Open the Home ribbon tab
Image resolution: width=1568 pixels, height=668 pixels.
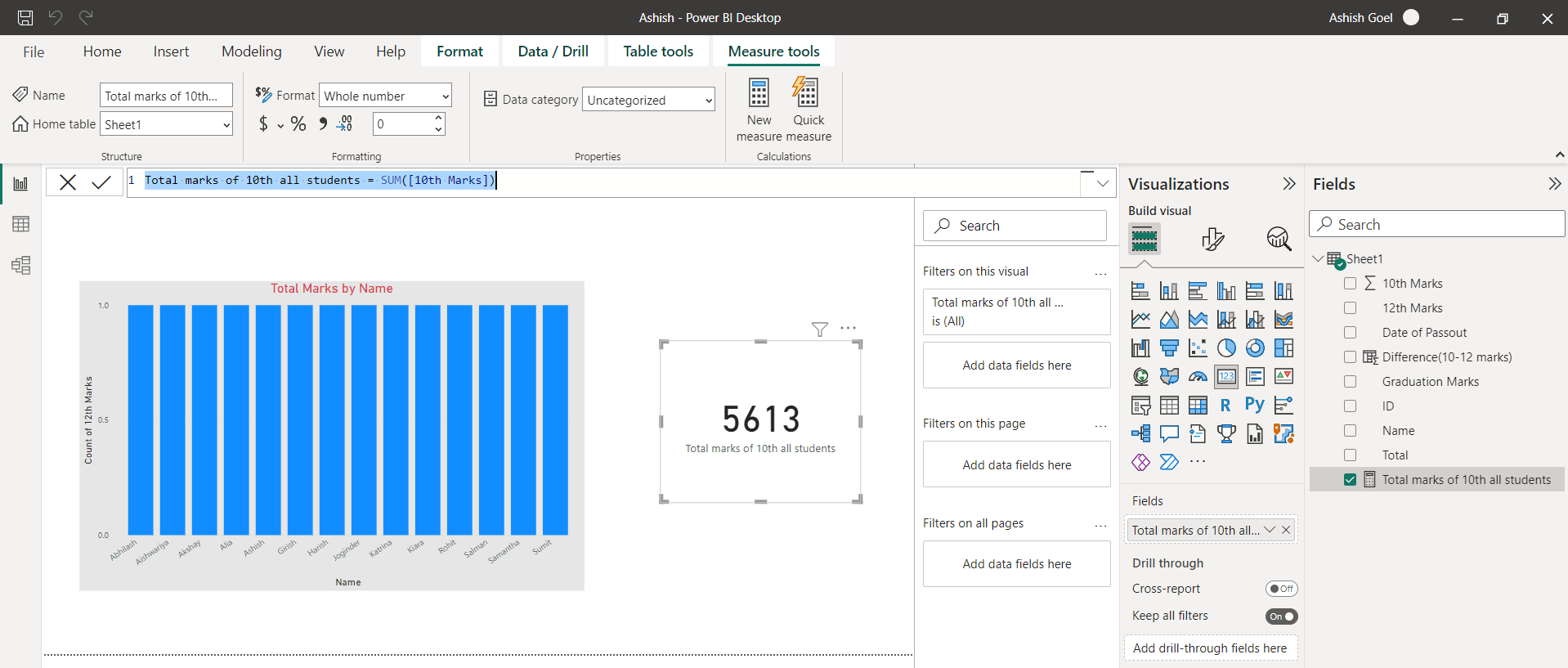pos(102,52)
